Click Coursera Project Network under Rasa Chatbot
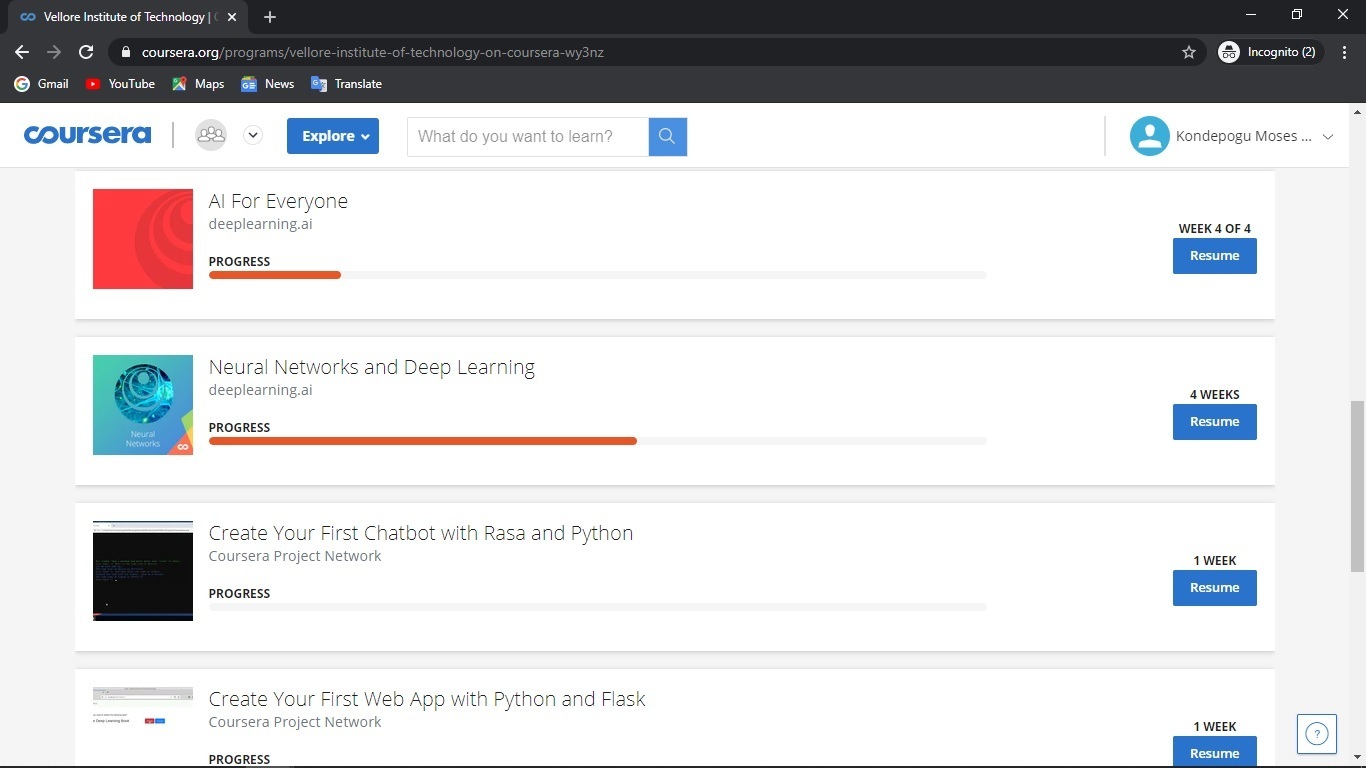The height and width of the screenshot is (768, 1366). (x=295, y=556)
